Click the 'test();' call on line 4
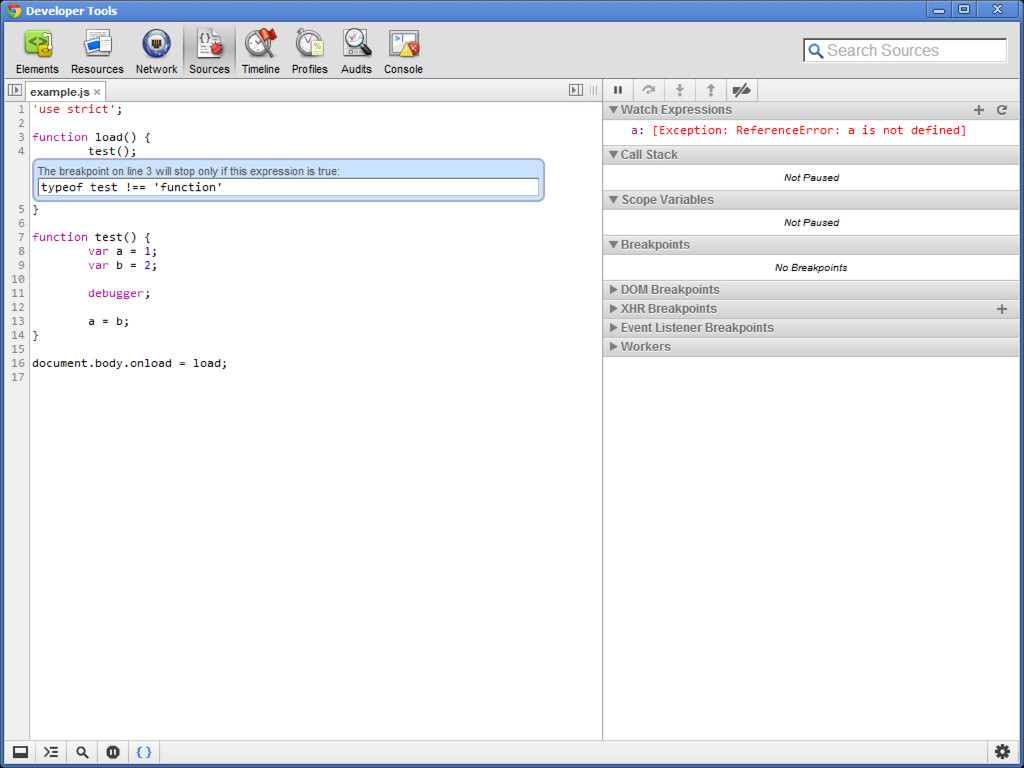 pyautogui.click(x=112, y=151)
